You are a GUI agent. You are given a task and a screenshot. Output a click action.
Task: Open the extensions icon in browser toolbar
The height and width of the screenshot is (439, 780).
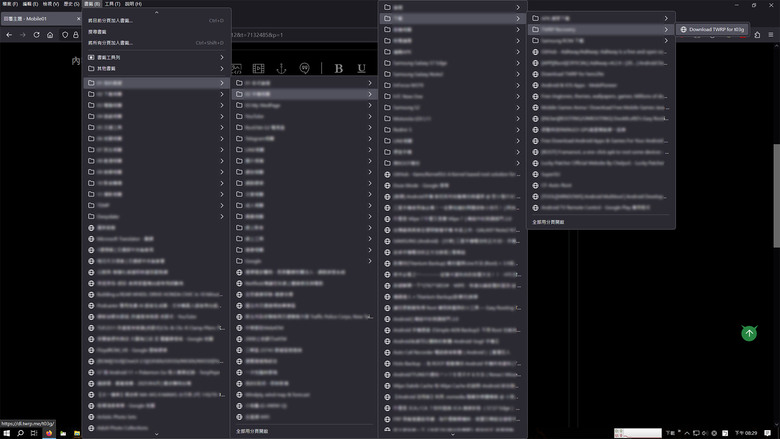click(x=757, y=35)
